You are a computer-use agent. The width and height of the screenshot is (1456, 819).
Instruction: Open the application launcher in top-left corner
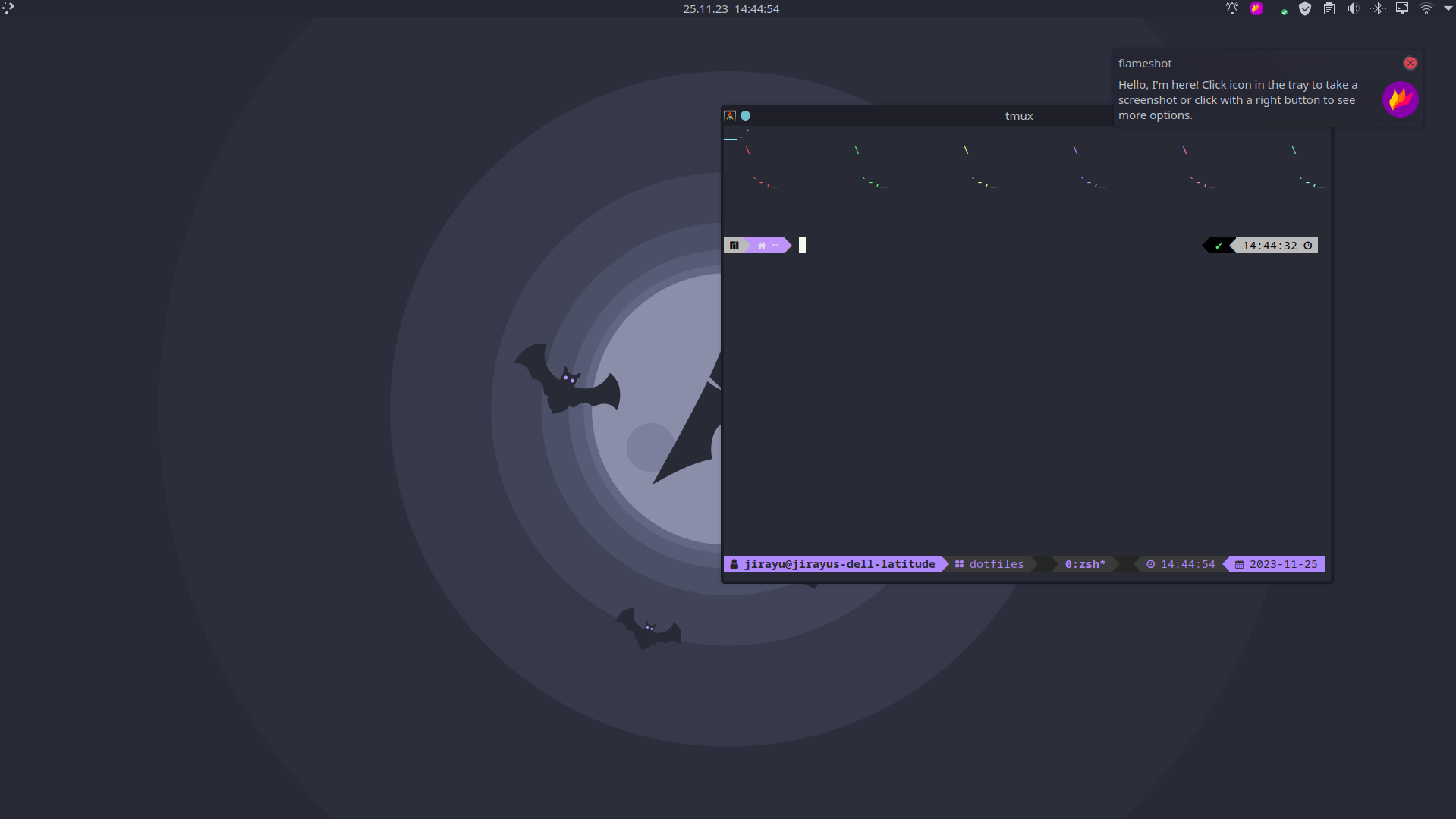8,8
